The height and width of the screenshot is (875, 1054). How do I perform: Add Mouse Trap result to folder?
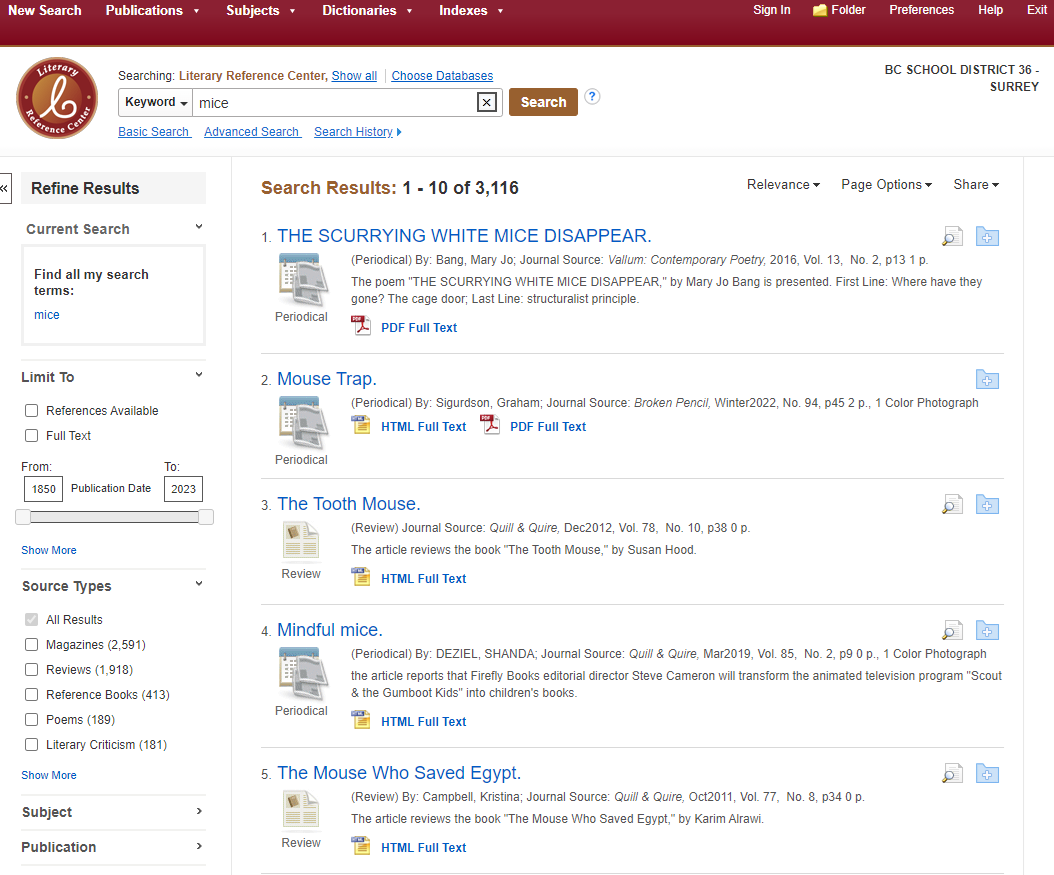pos(987,380)
